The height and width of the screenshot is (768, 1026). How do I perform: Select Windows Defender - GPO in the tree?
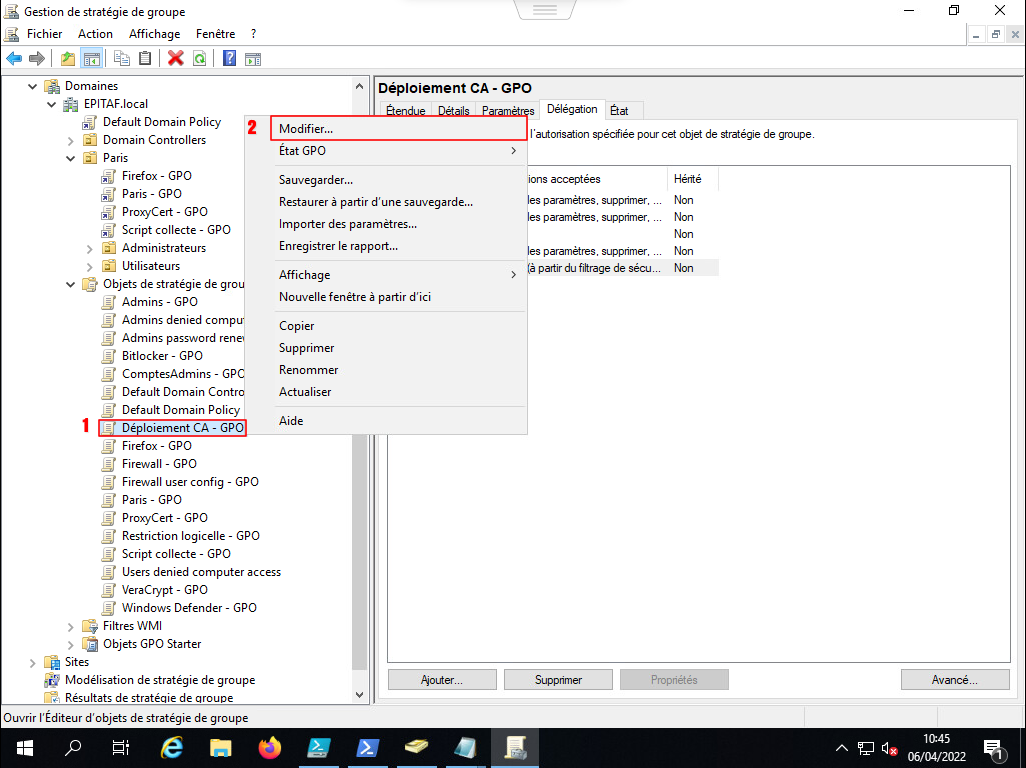coord(189,608)
